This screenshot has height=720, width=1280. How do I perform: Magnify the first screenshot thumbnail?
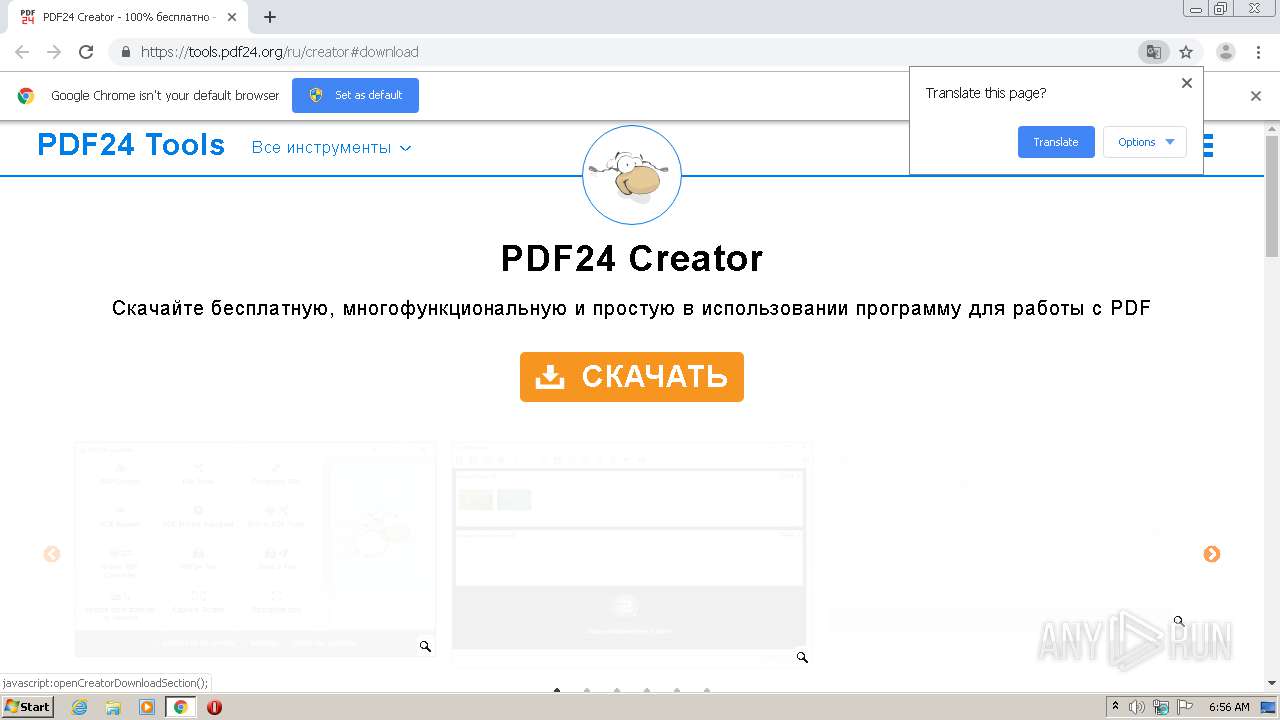[x=425, y=647]
